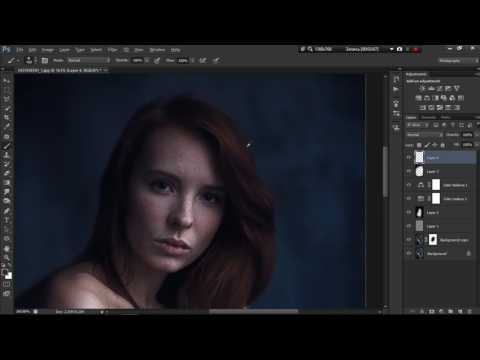Open the layer blend mode dropdown
Image resolution: width=480 pixels, height=360 pixels.
point(424,135)
